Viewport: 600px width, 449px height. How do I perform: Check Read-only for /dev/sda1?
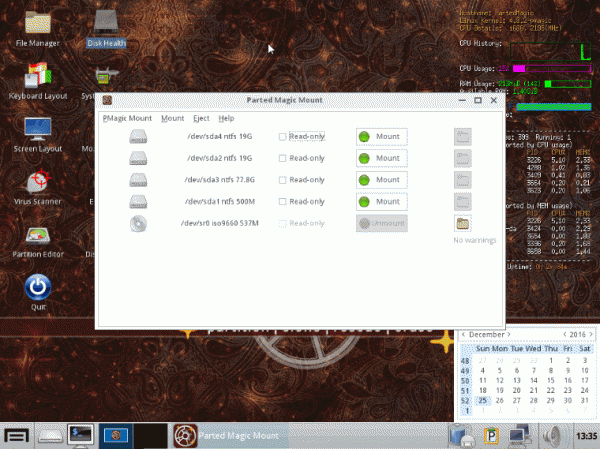click(x=283, y=202)
